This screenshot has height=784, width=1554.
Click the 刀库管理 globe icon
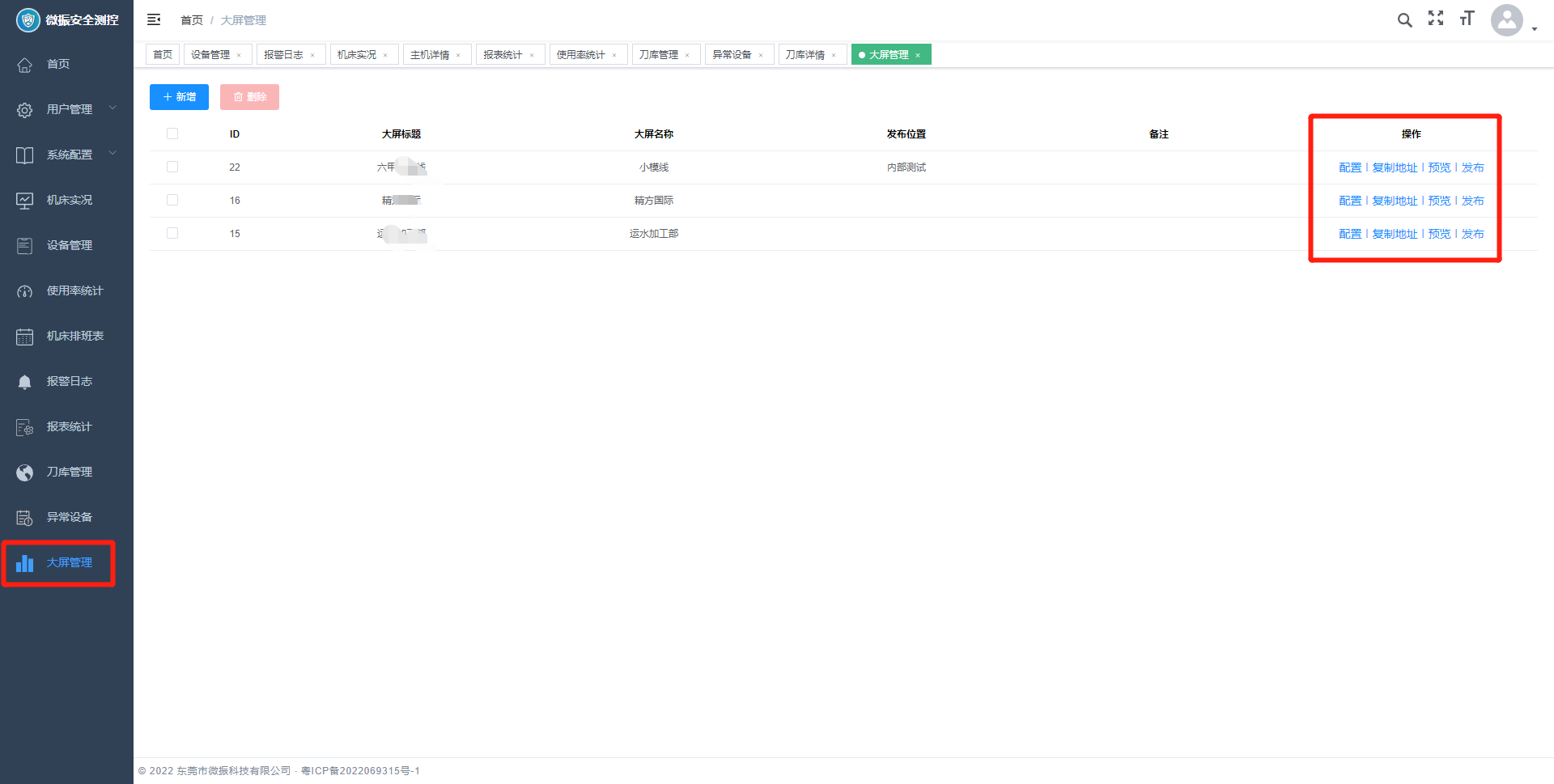tap(25, 473)
